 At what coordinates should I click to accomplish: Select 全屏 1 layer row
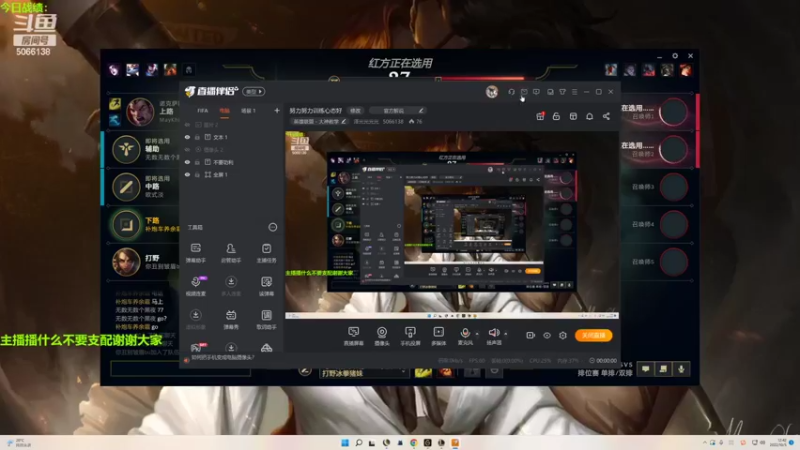tap(232, 174)
